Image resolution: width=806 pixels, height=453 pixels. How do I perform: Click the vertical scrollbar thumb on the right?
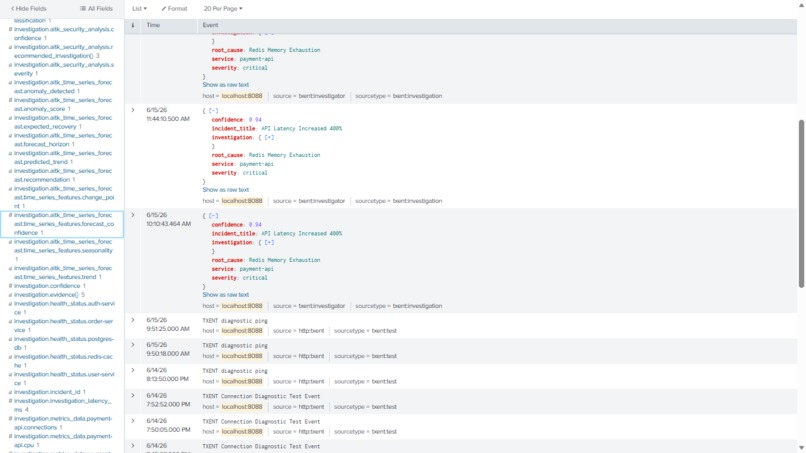[801, 204]
